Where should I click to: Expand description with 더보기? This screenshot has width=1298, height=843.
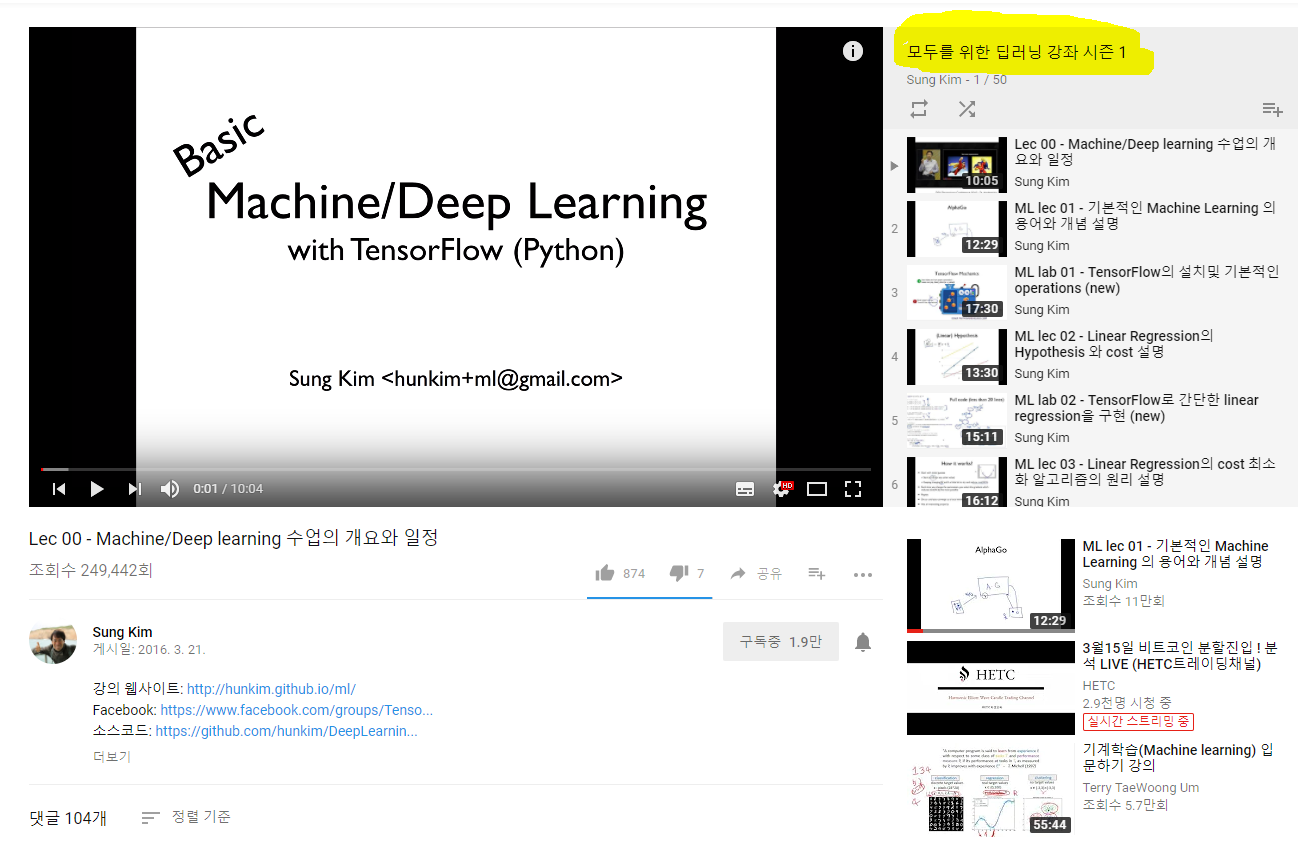coord(112,757)
